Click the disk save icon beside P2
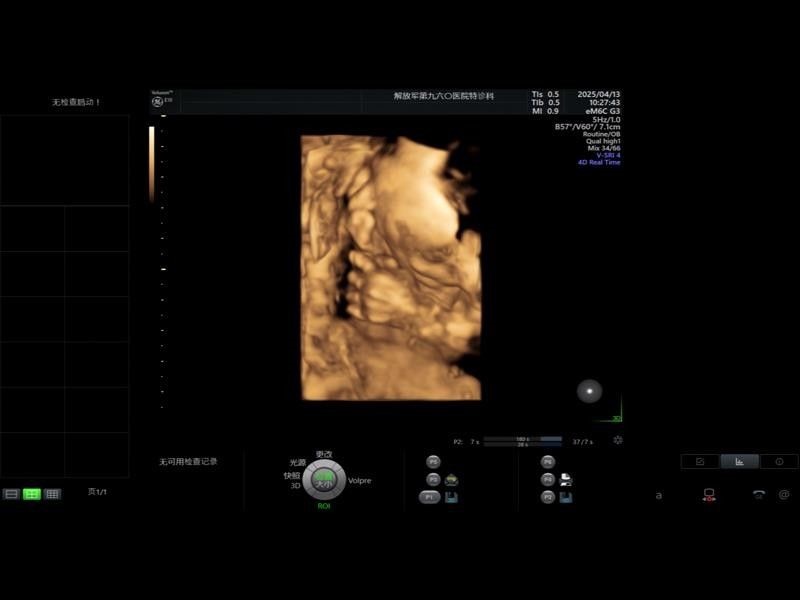Screen dimensions: 800x600 (566, 497)
